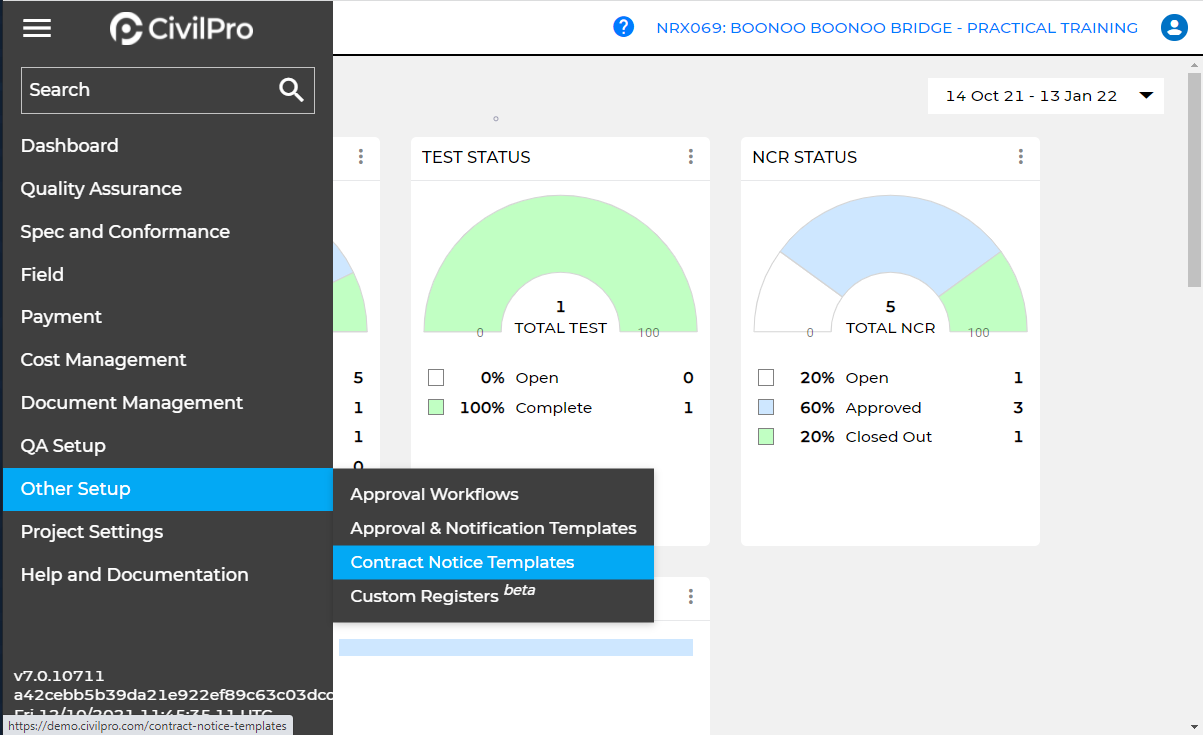Open TEST STATUS card options menu
Image resolution: width=1203 pixels, height=735 pixels.
690,157
